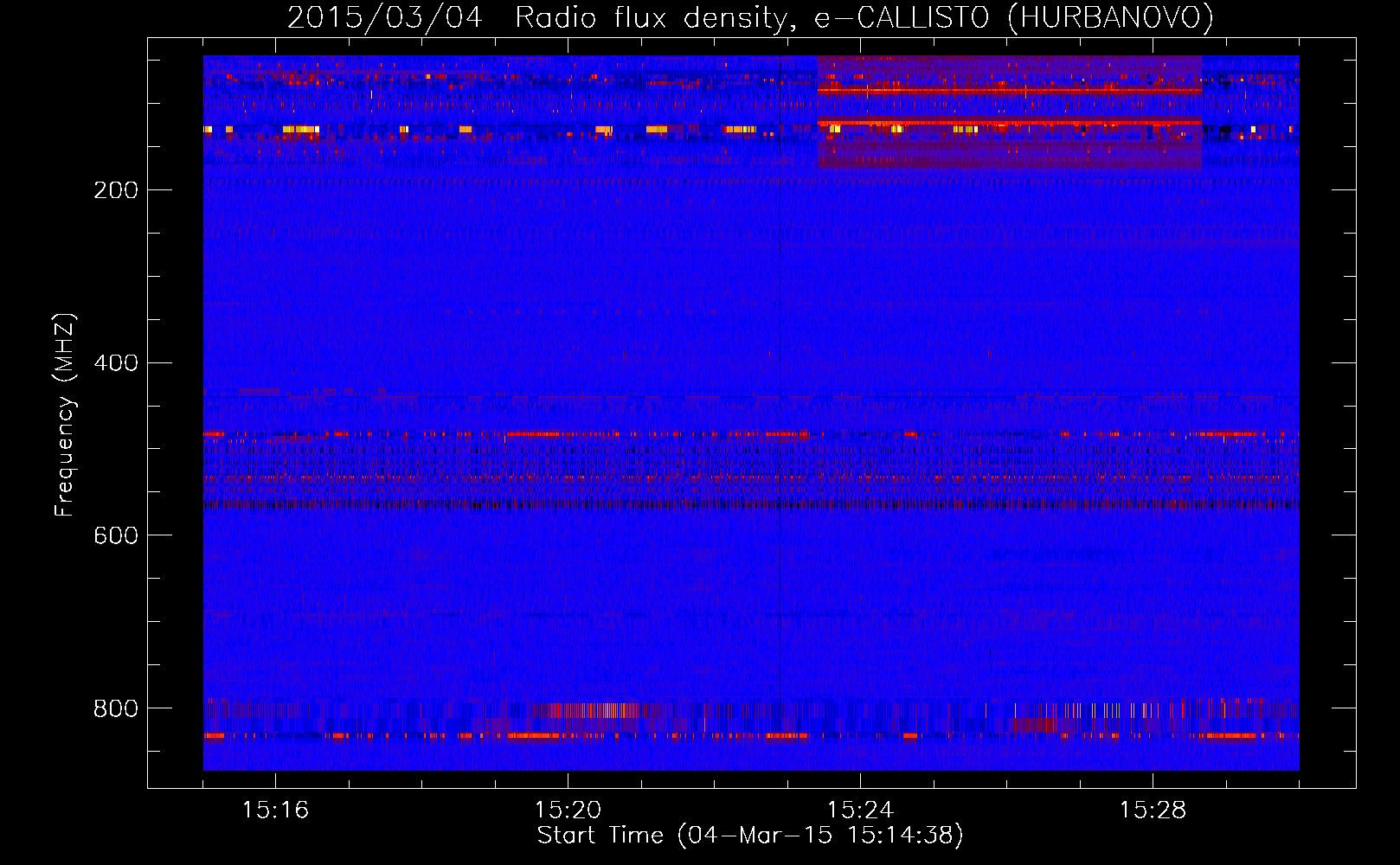Click the 15:28 time tick label
Screen dimensions: 1400x865
click(1153, 811)
